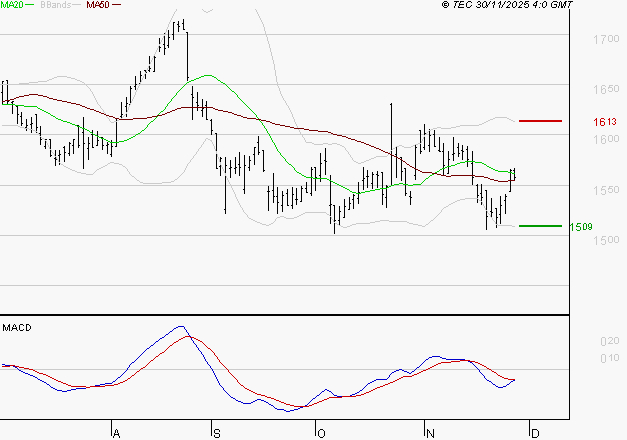This screenshot has width=627, height=440.
Task: Click the A month marker on time axis
Action: 116,434
